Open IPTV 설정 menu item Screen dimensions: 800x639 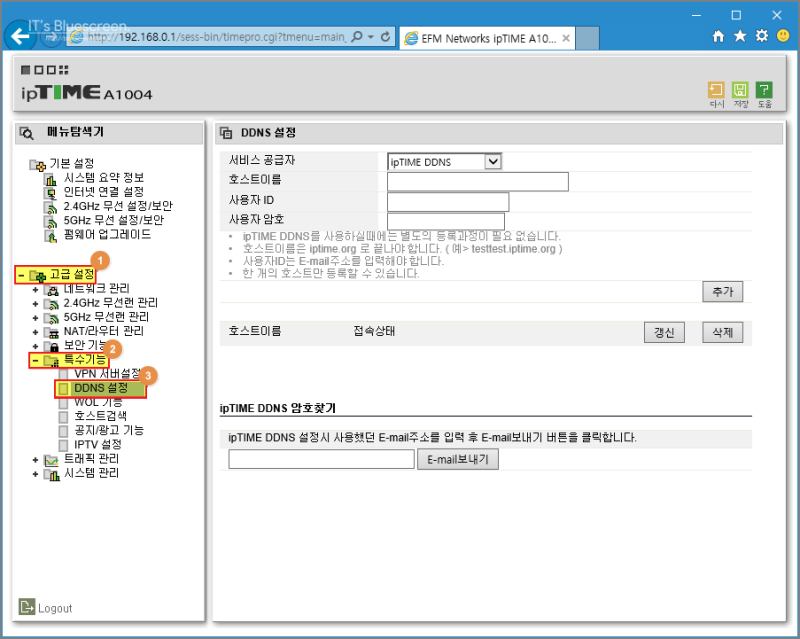[x=97, y=445]
